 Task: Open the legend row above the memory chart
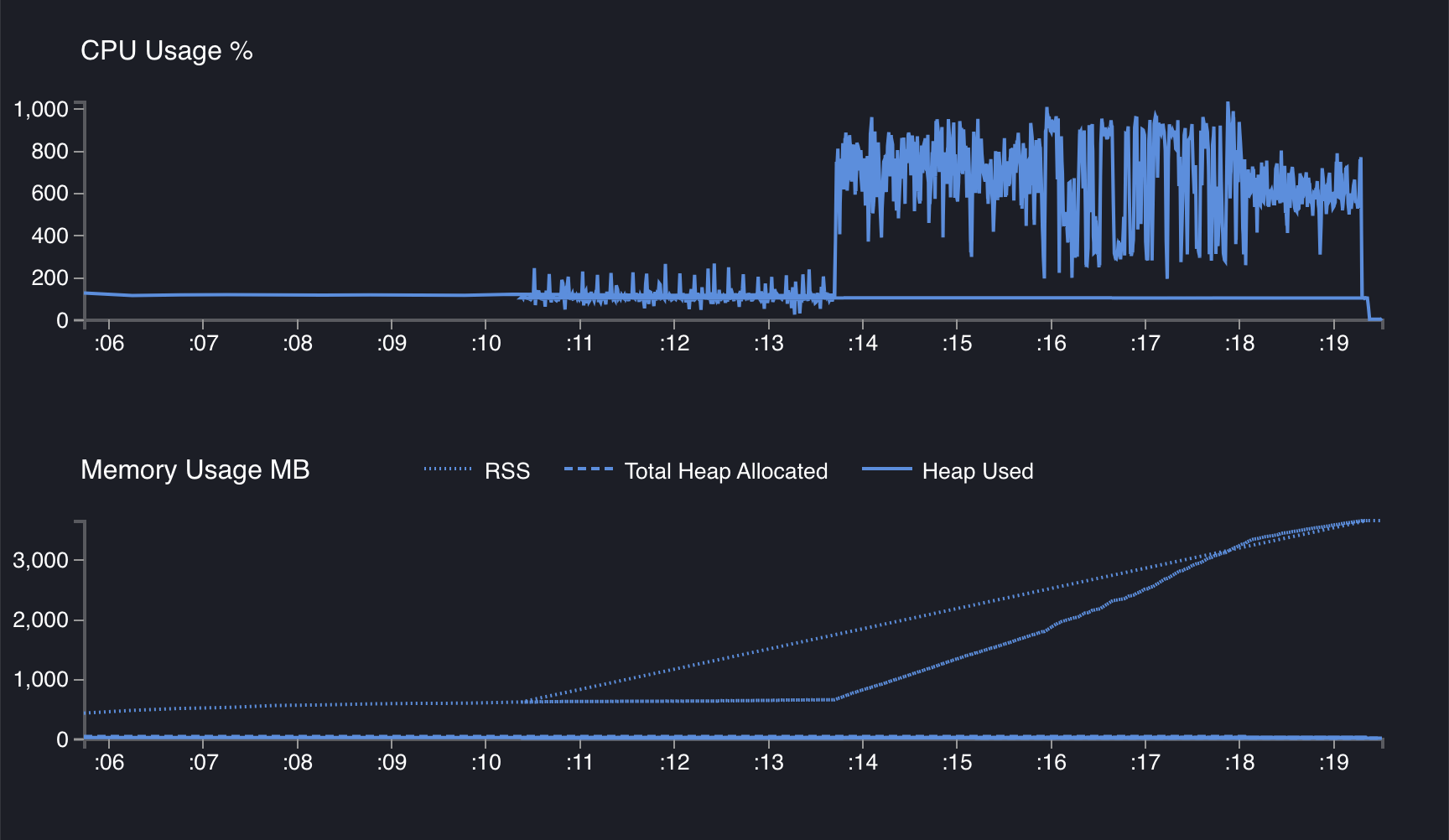point(730,471)
